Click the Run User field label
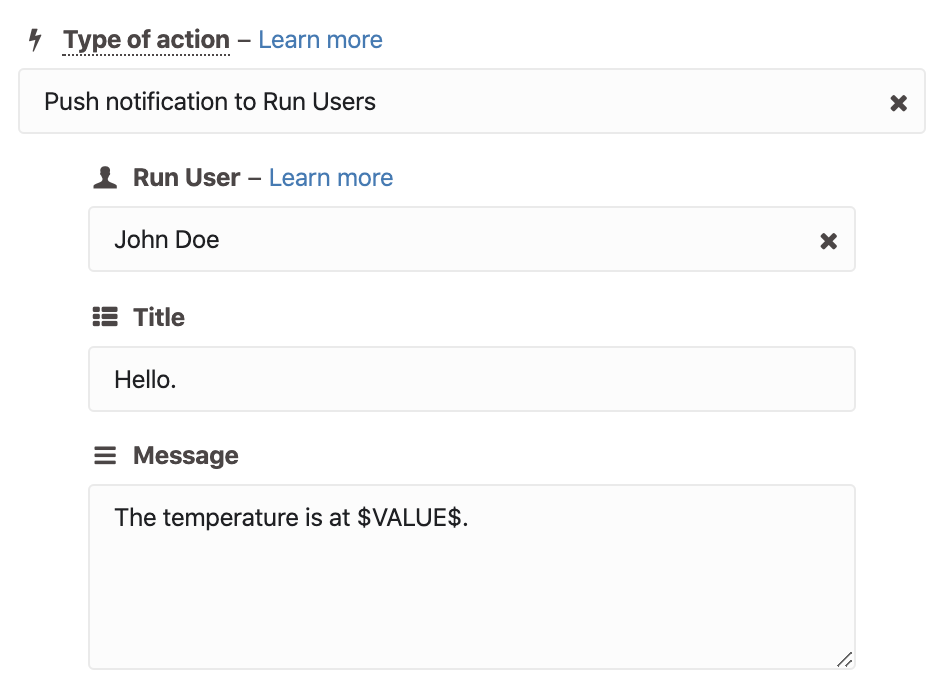This screenshot has width=938, height=694. tap(187, 178)
